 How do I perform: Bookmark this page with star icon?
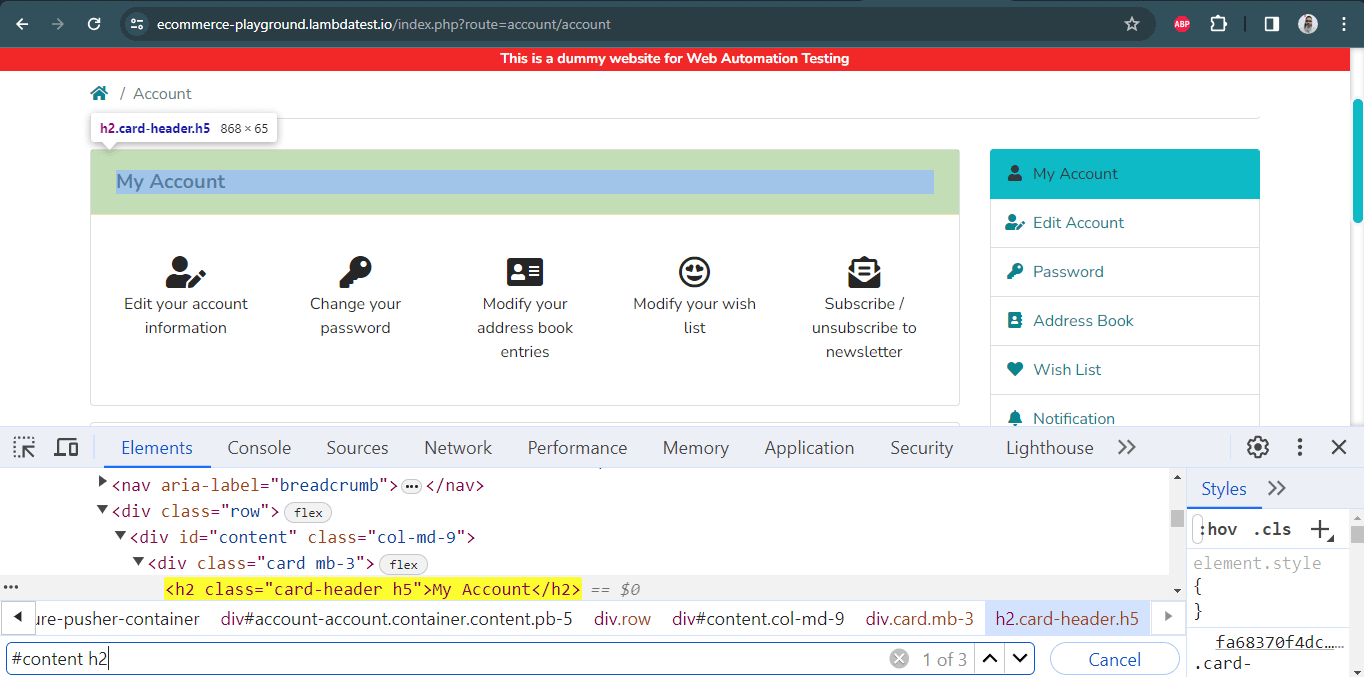1132,24
